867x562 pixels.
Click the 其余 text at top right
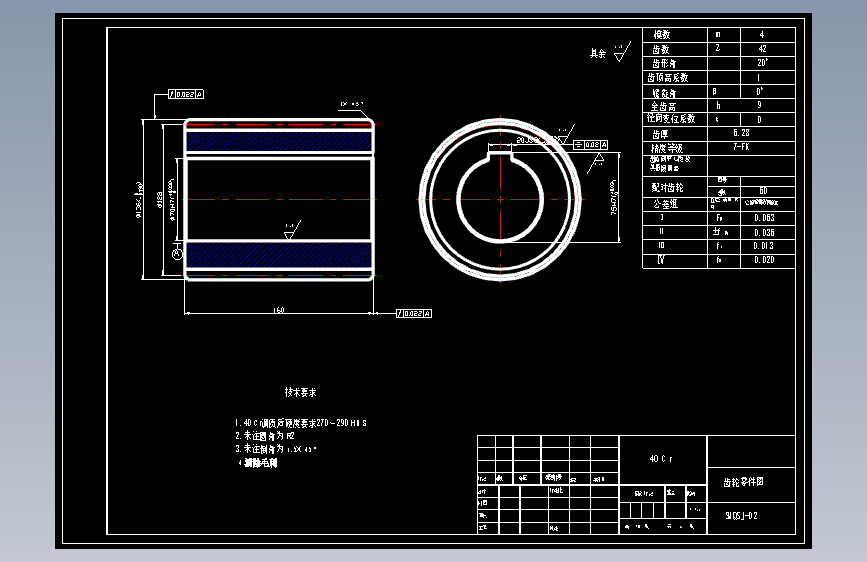598,54
